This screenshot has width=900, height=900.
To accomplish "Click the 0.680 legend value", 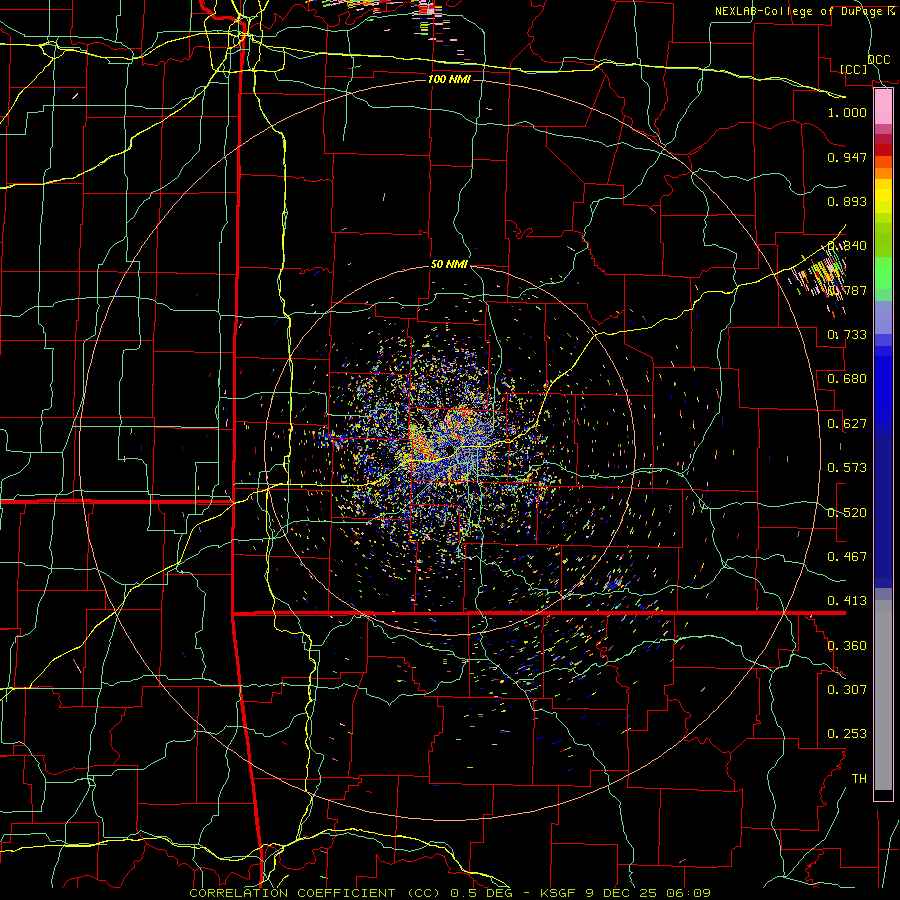I will (x=847, y=379).
